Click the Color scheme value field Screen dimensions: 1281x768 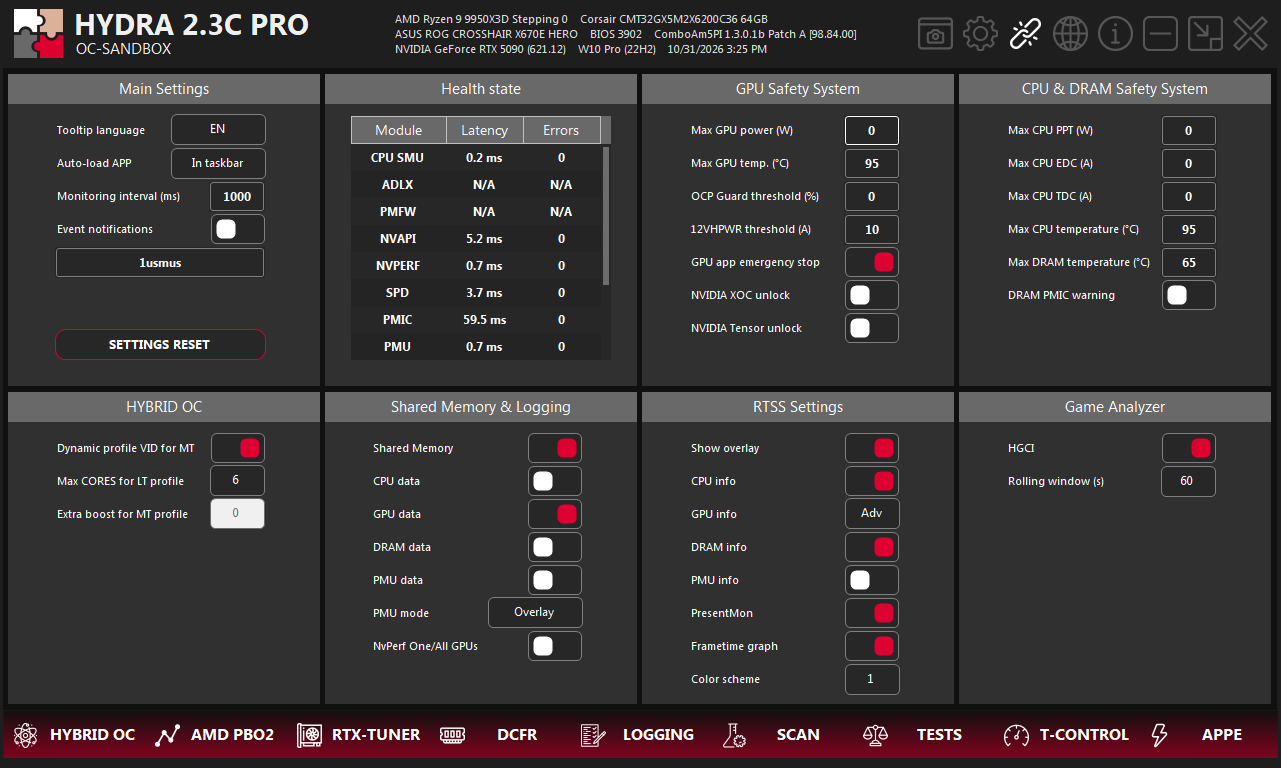pos(872,679)
